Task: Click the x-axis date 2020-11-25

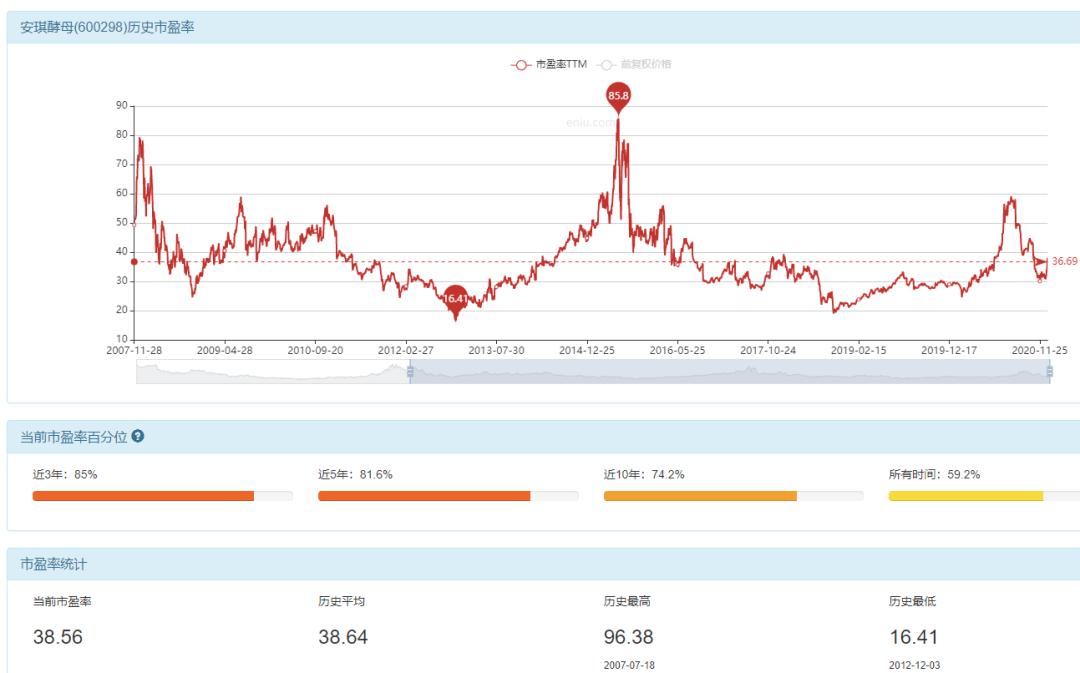Action: tap(1039, 350)
